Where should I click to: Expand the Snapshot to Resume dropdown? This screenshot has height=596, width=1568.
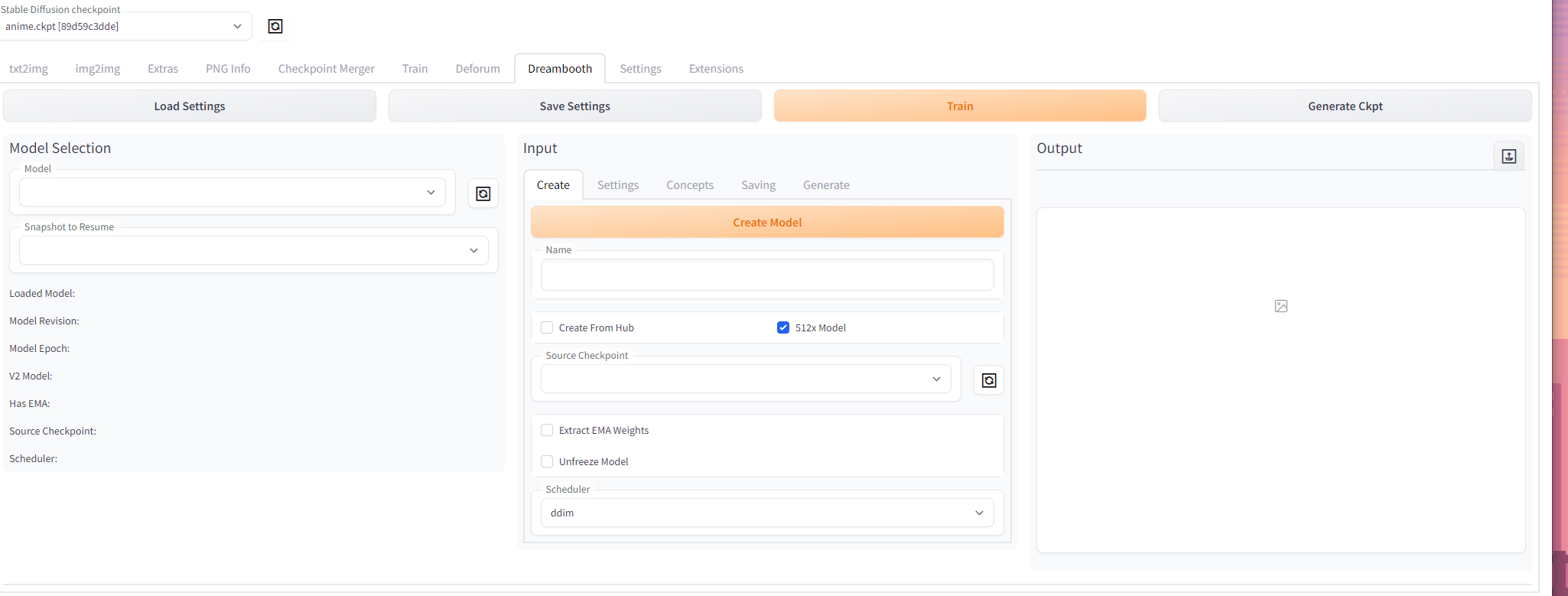coord(254,250)
